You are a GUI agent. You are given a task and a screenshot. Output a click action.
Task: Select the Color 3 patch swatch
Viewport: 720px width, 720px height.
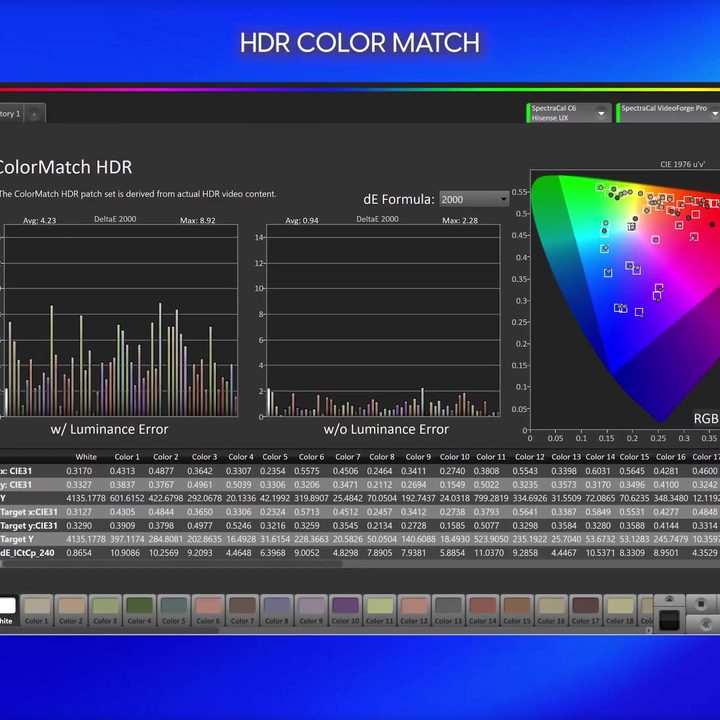(105, 610)
